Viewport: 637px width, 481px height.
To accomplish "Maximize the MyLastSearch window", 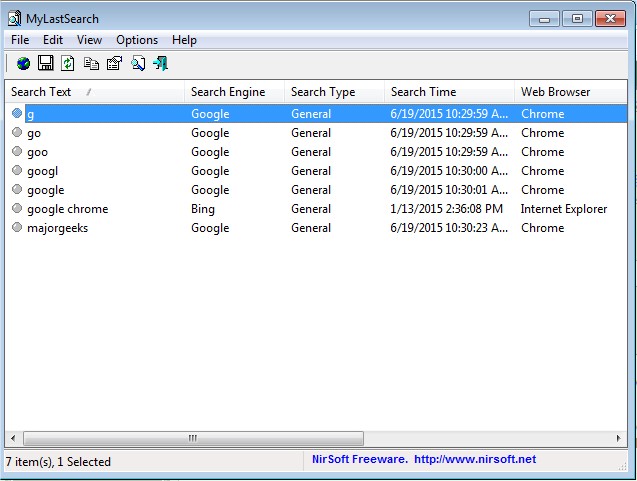I will point(577,19).
